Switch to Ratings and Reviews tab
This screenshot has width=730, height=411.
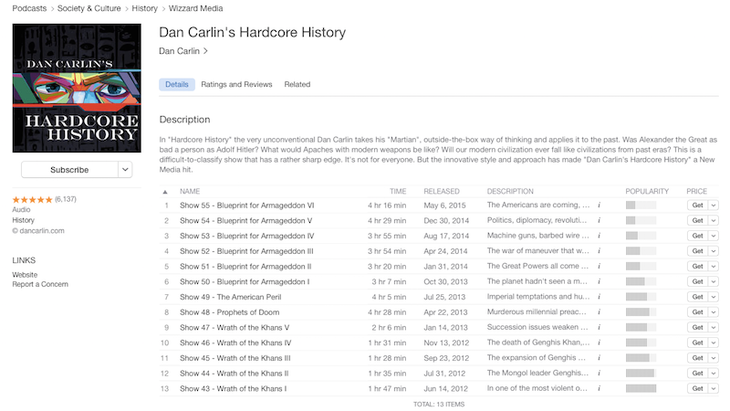[x=237, y=84]
